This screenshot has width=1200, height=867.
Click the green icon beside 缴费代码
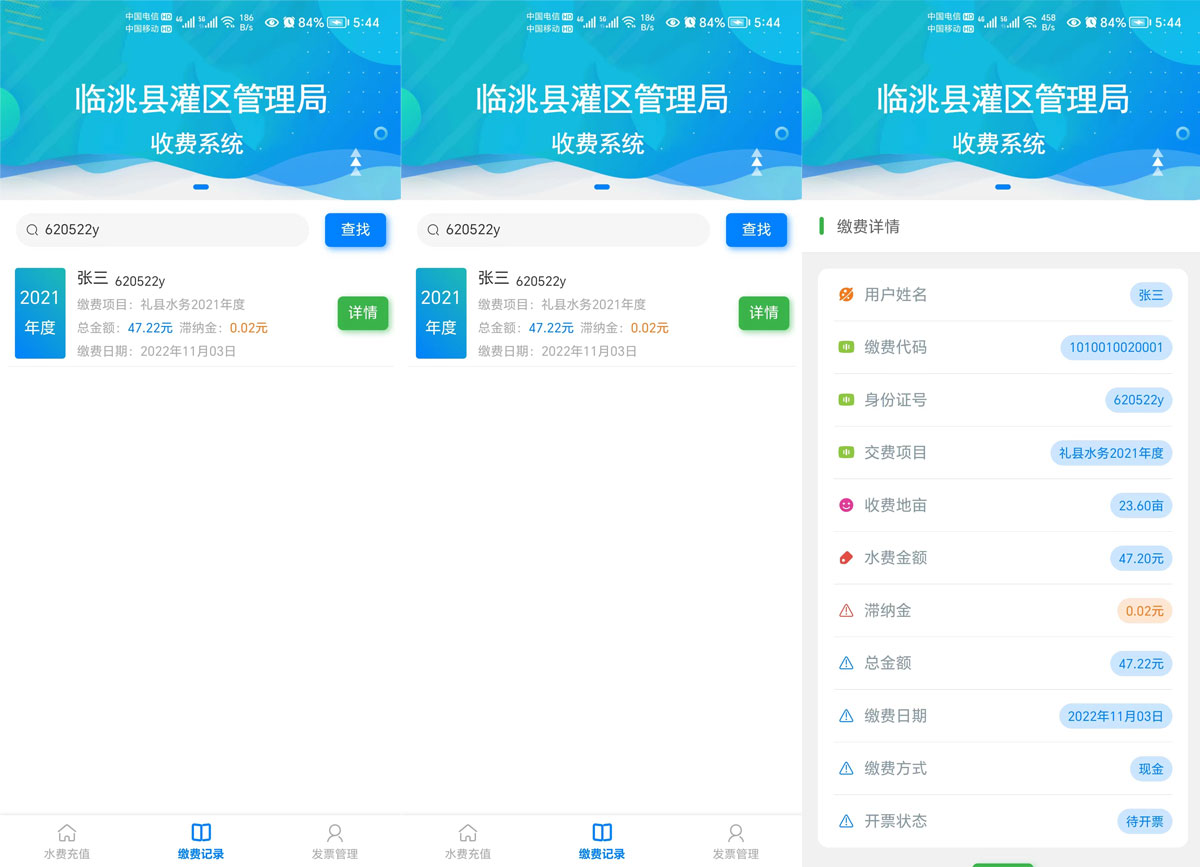tap(846, 347)
